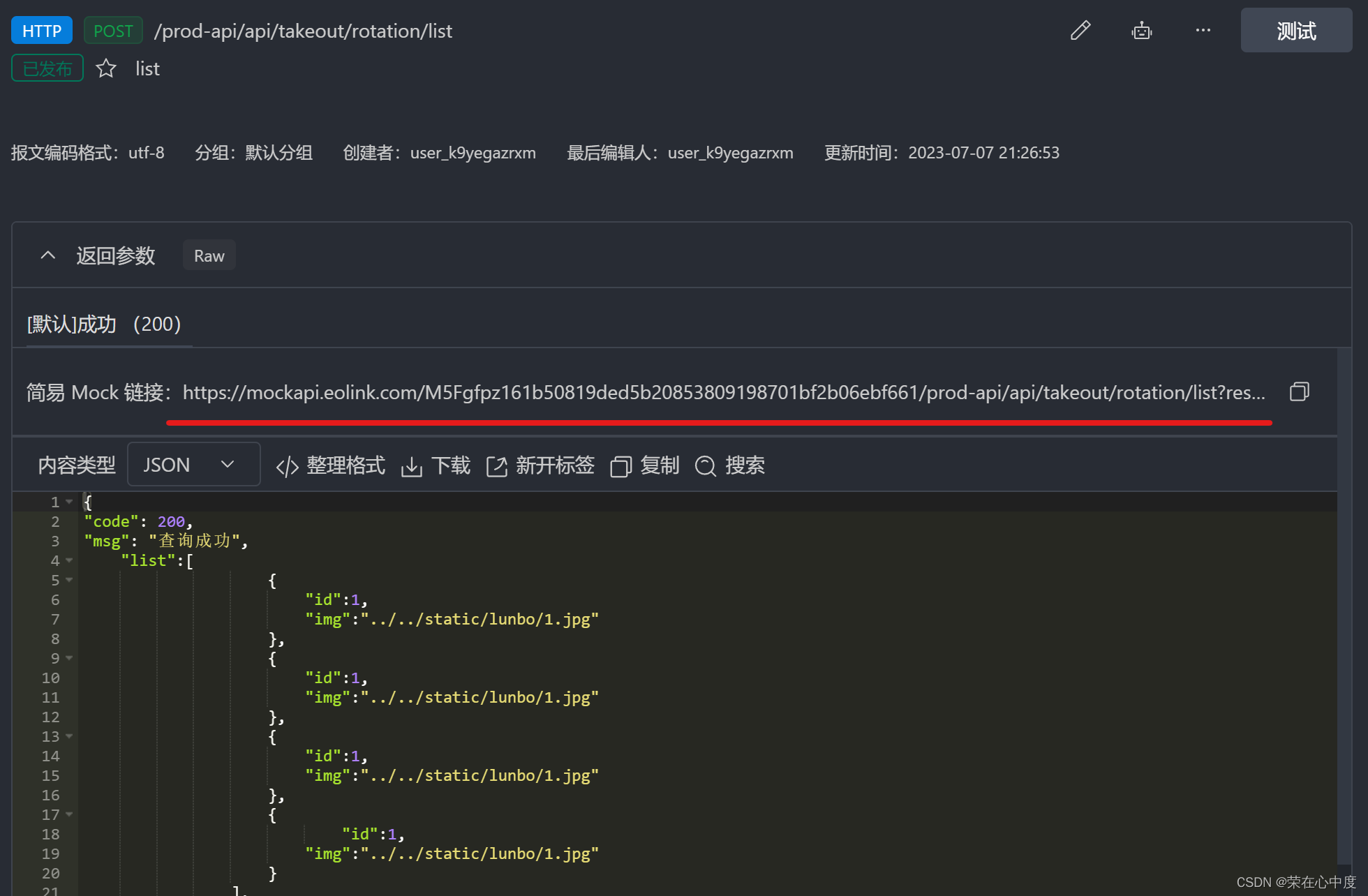This screenshot has height=896, width=1368.
Task: Click the Raw tag
Action: pyautogui.click(x=209, y=256)
